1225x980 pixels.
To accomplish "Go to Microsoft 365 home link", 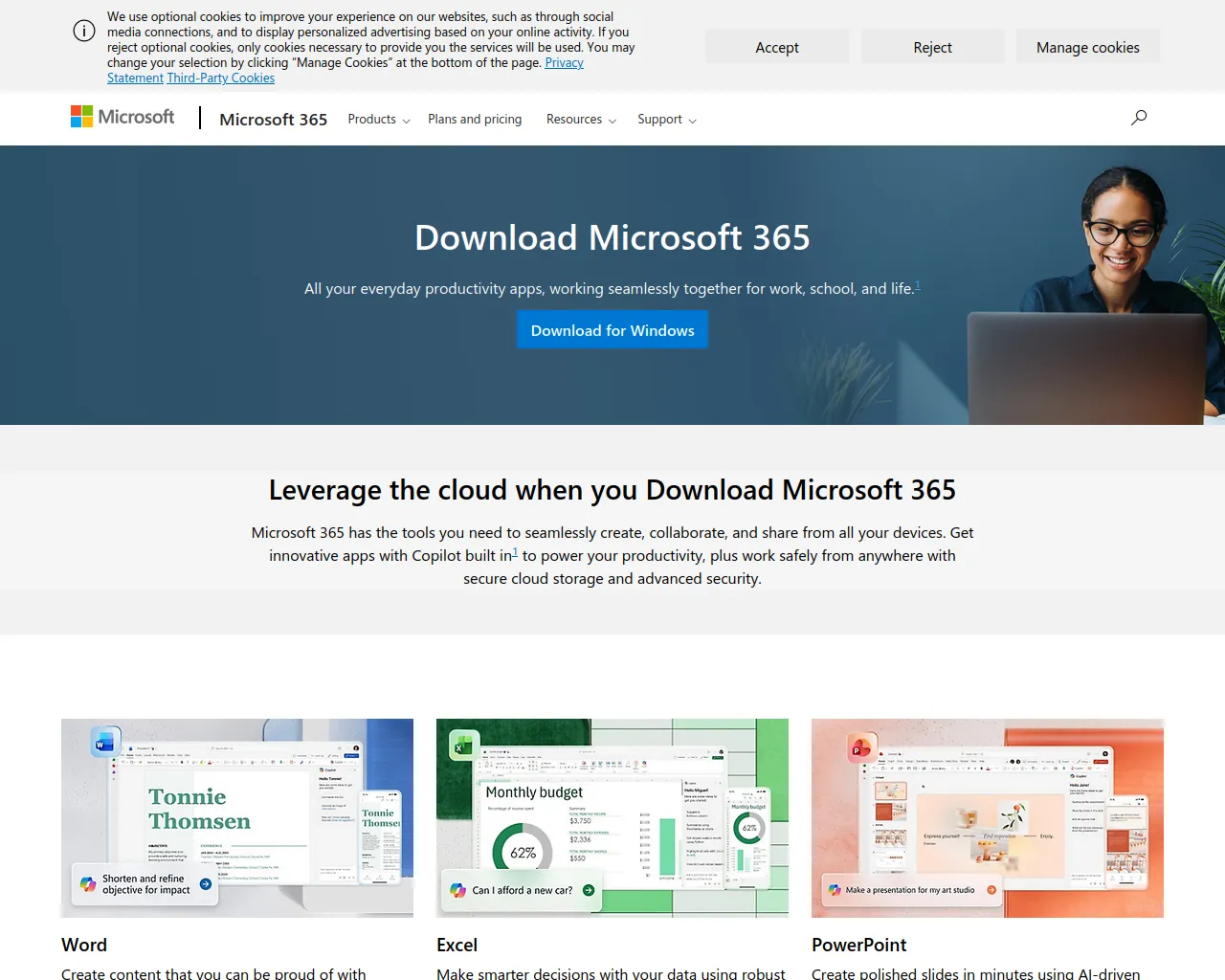I will pyautogui.click(x=274, y=120).
